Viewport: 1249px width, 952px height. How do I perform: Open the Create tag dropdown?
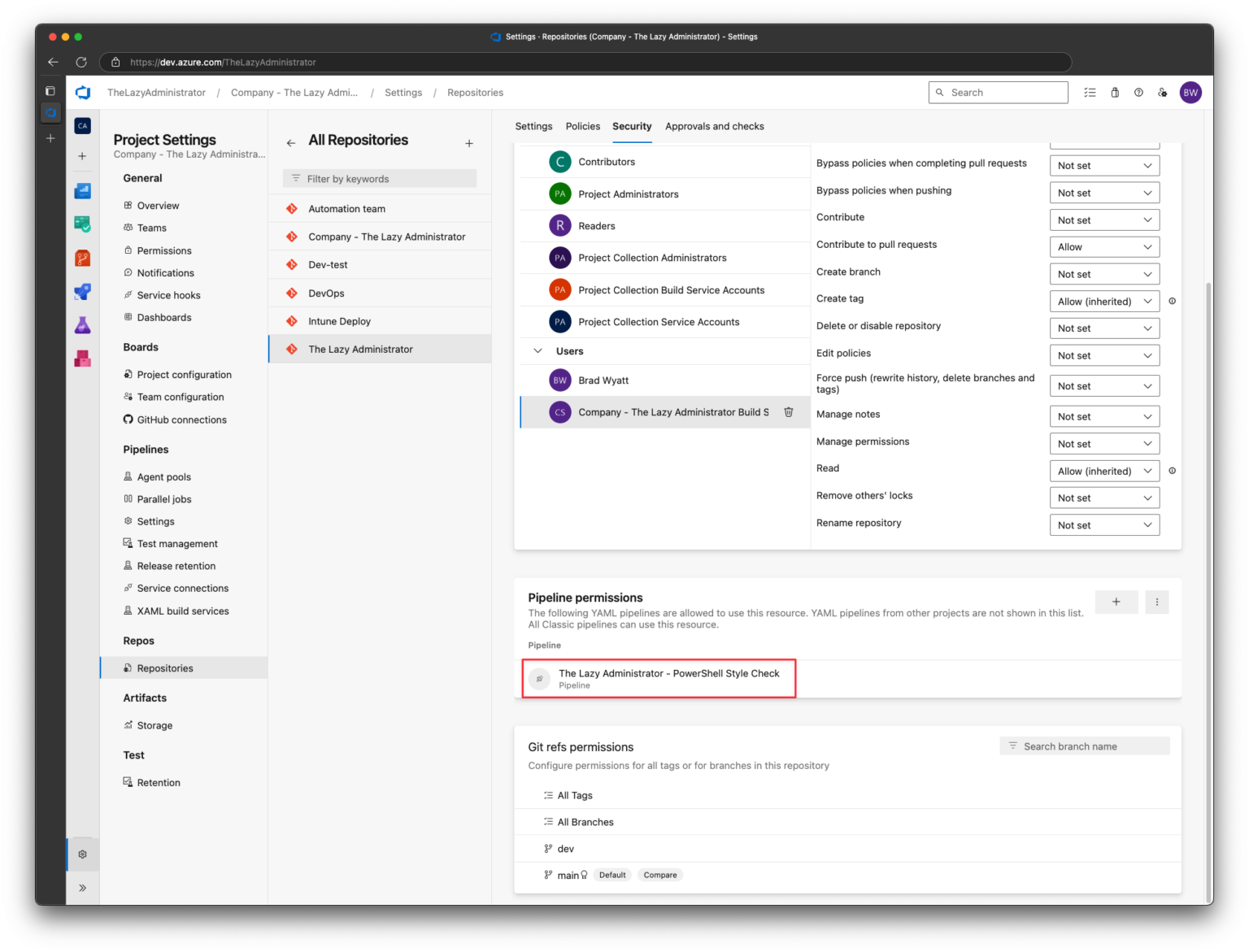point(1104,302)
